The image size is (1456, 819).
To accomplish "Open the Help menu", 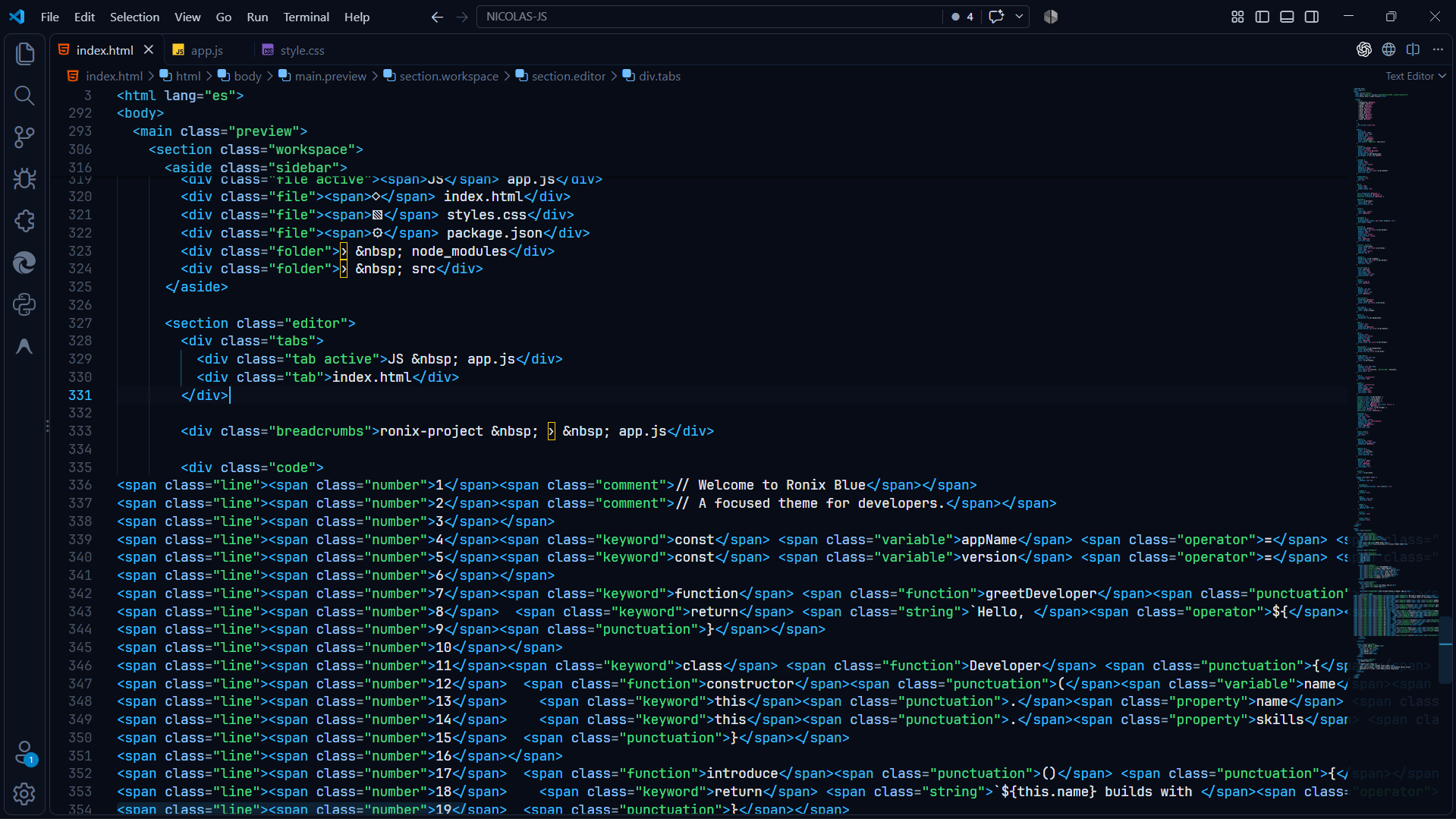I will (x=357, y=17).
